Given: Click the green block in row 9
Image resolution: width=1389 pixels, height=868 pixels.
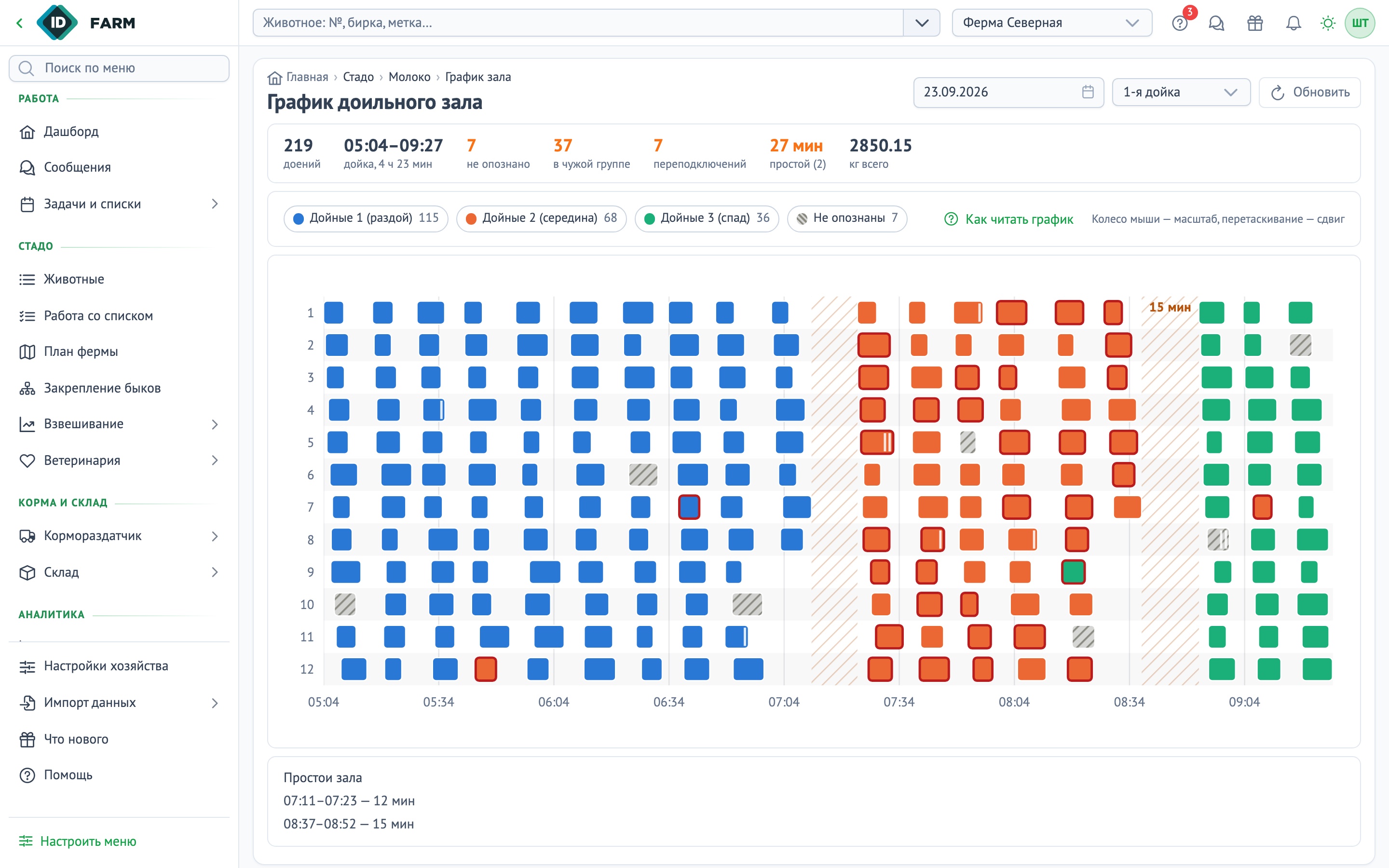Looking at the screenshot, I should click(1073, 572).
